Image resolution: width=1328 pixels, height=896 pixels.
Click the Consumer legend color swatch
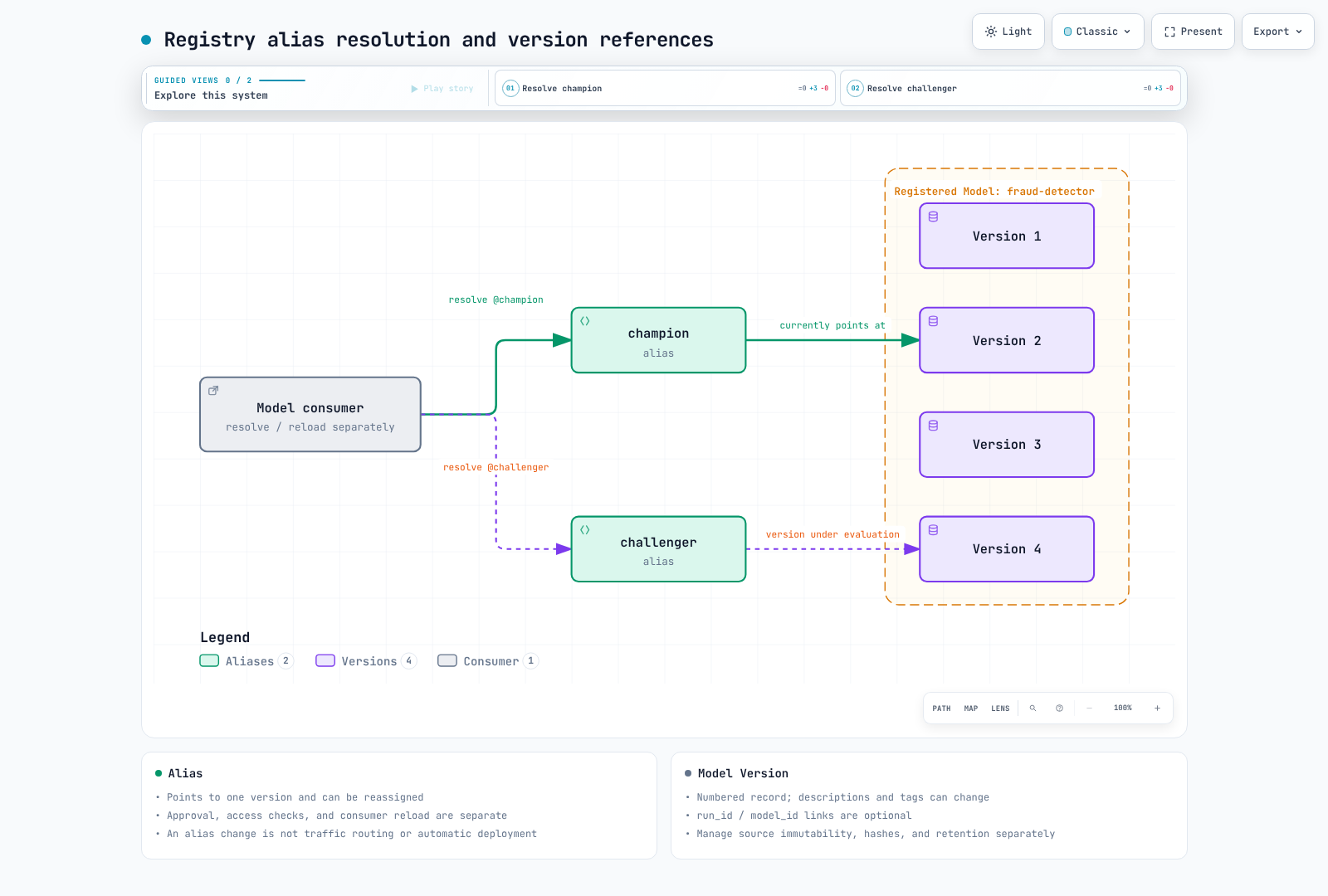[x=447, y=661]
